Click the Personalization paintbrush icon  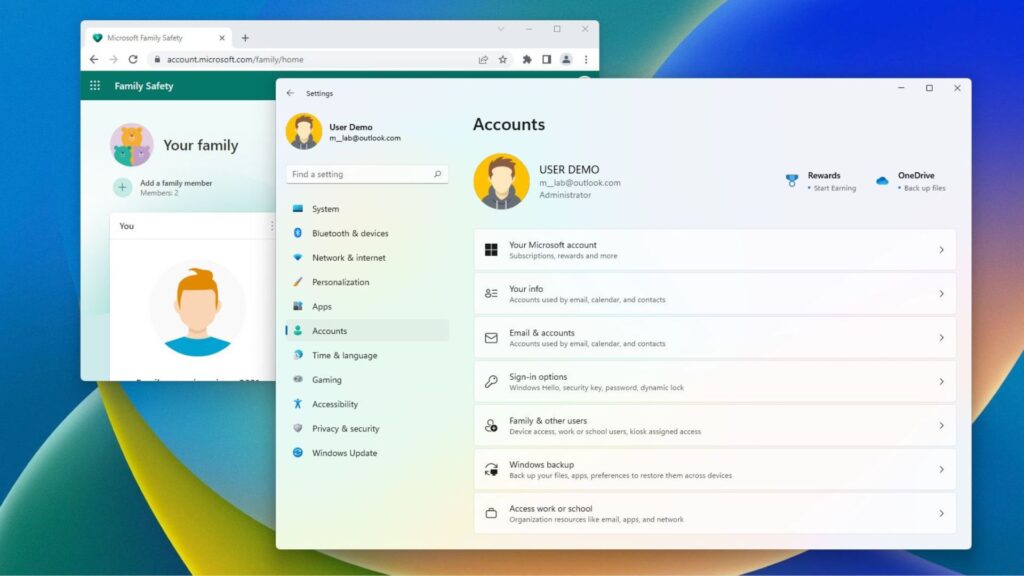pos(298,281)
